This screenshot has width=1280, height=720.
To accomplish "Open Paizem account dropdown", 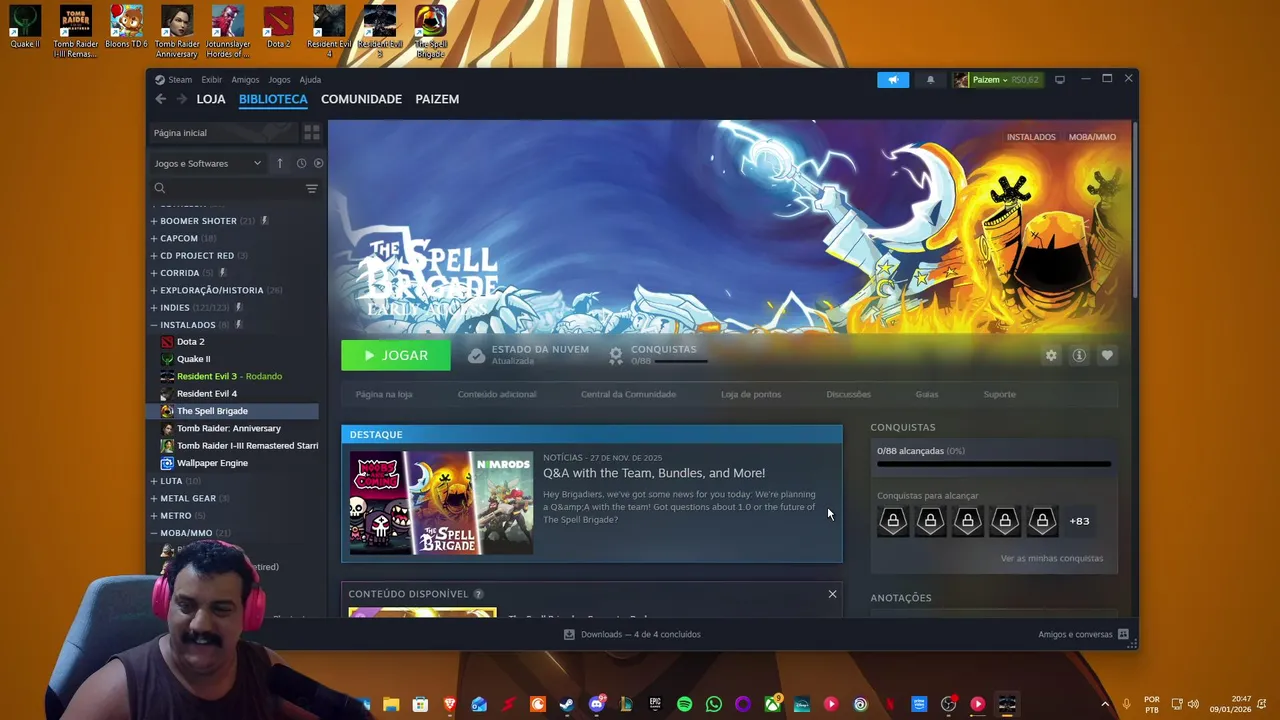I will tap(996, 80).
